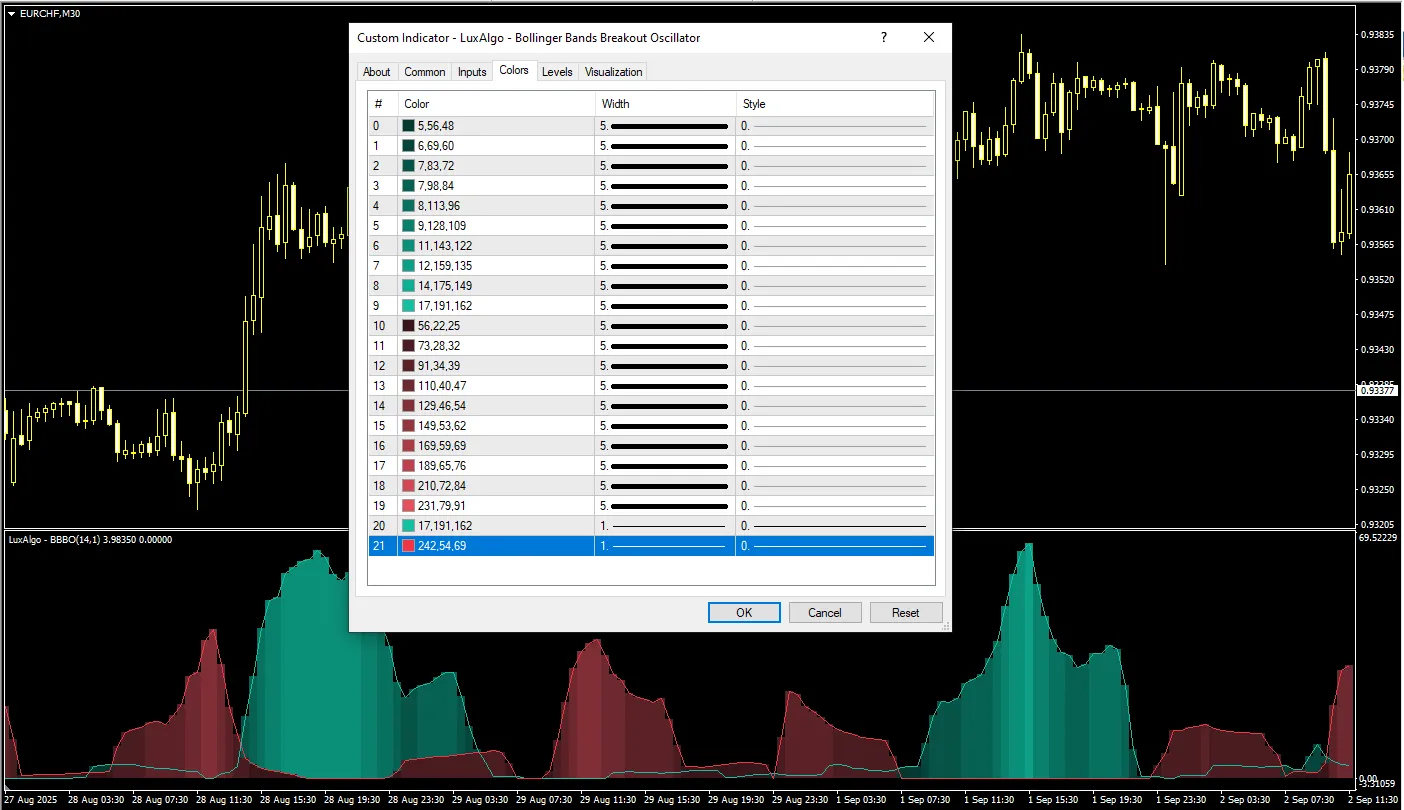Viewport: 1404px width, 810px height.
Task: Switch to the Inputs tab
Action: pyautogui.click(x=471, y=71)
